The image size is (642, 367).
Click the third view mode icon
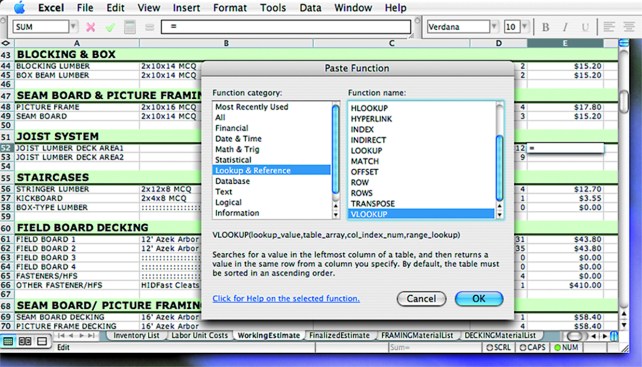click(42, 341)
